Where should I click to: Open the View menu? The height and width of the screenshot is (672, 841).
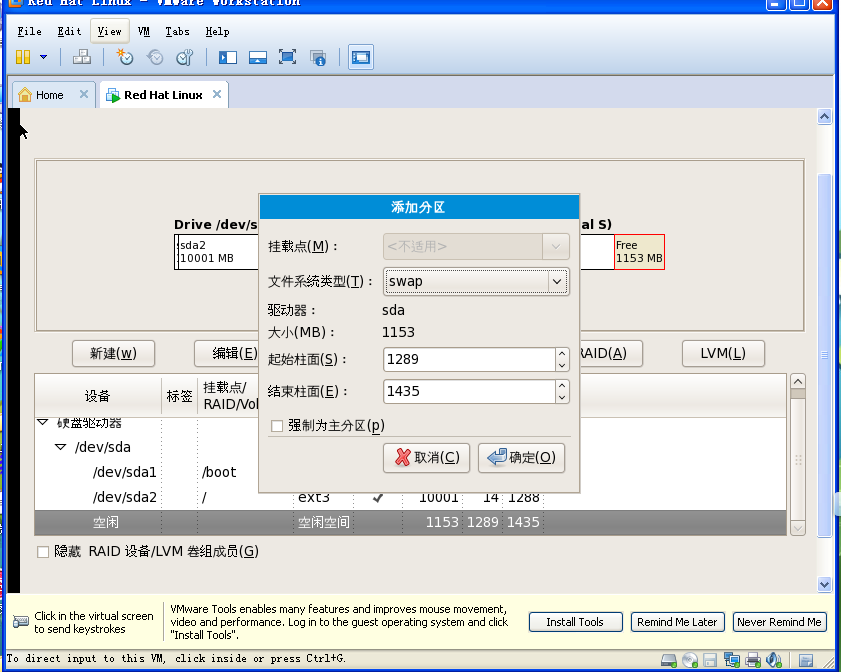coord(108,31)
